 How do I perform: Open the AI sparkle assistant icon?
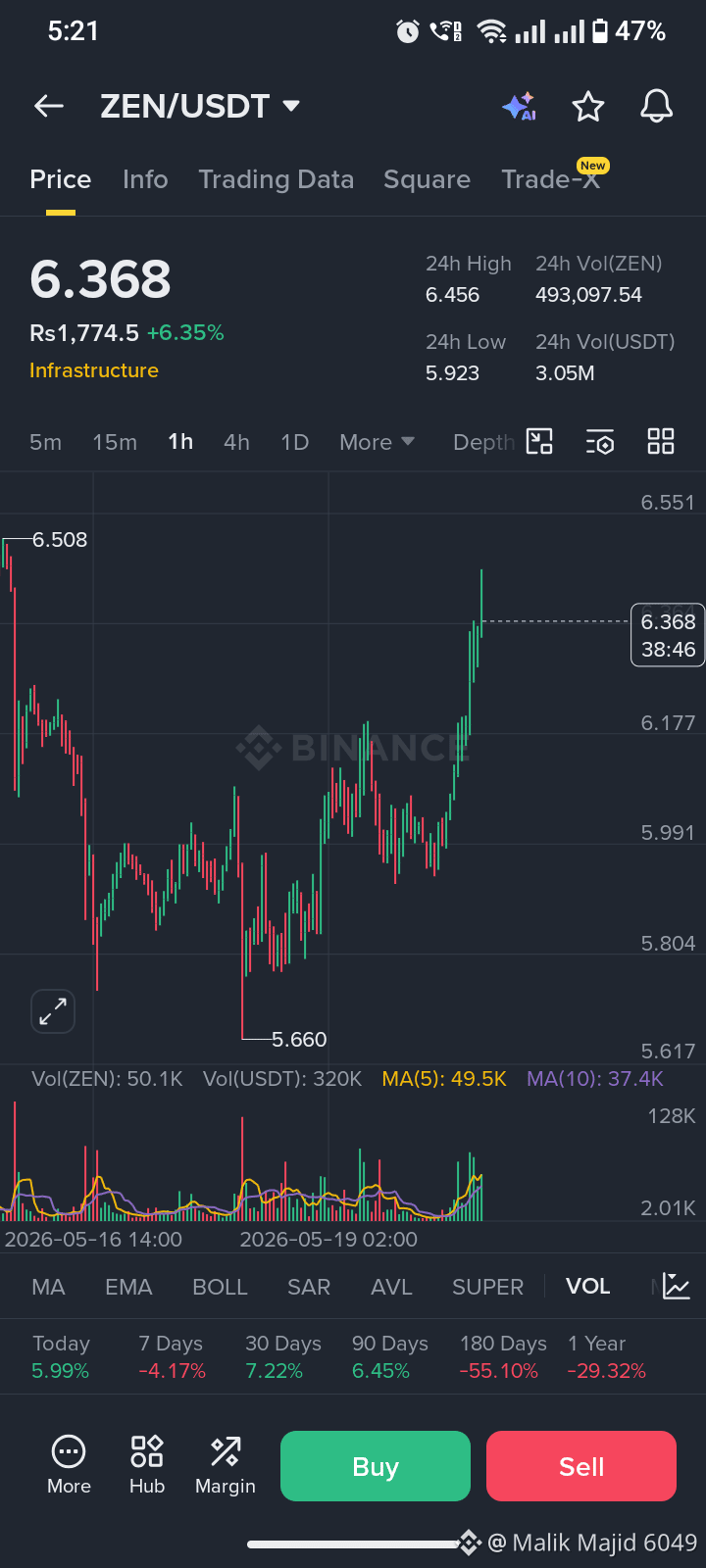pyautogui.click(x=519, y=106)
